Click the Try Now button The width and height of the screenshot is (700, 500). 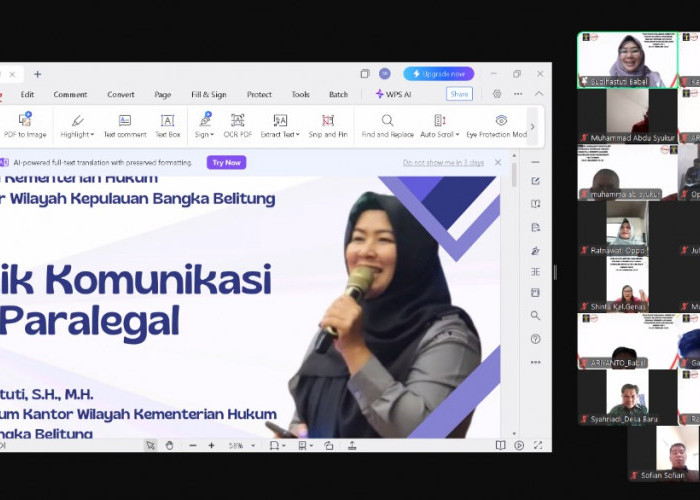[x=226, y=162]
